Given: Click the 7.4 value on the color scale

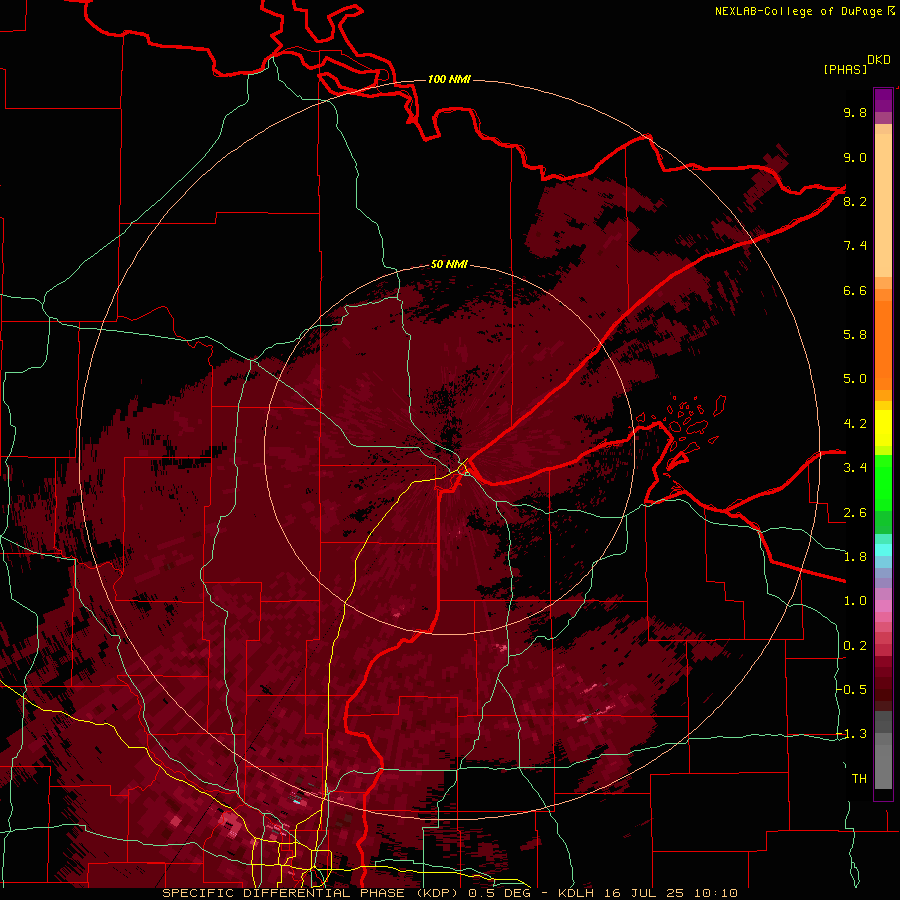Looking at the screenshot, I should point(855,246).
